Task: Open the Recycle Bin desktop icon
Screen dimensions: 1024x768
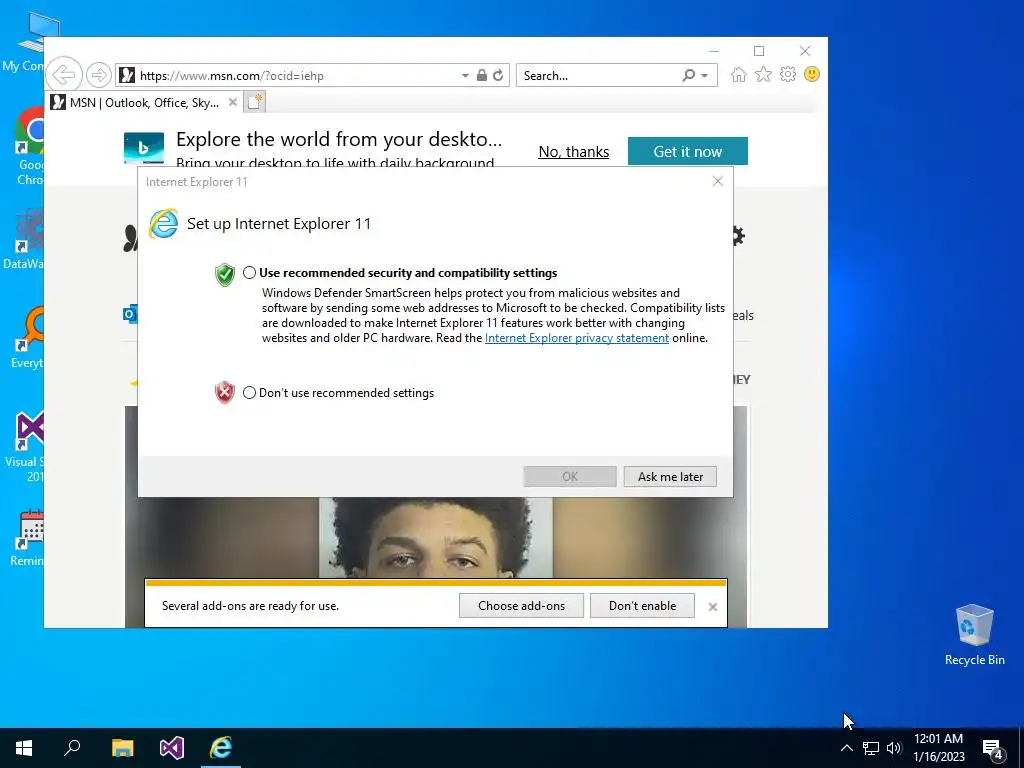Action: click(x=974, y=634)
